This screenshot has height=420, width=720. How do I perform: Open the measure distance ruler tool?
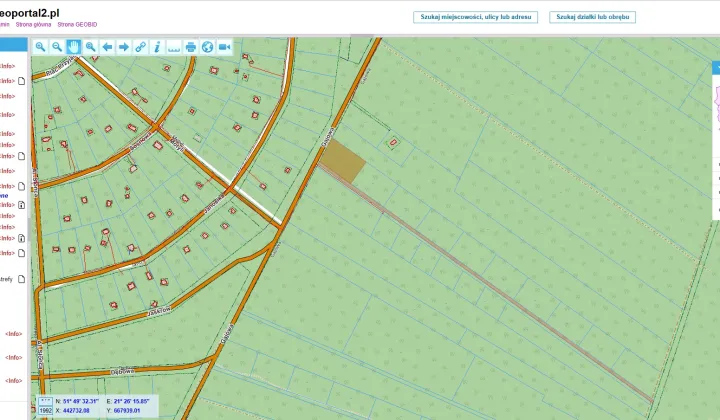174,47
